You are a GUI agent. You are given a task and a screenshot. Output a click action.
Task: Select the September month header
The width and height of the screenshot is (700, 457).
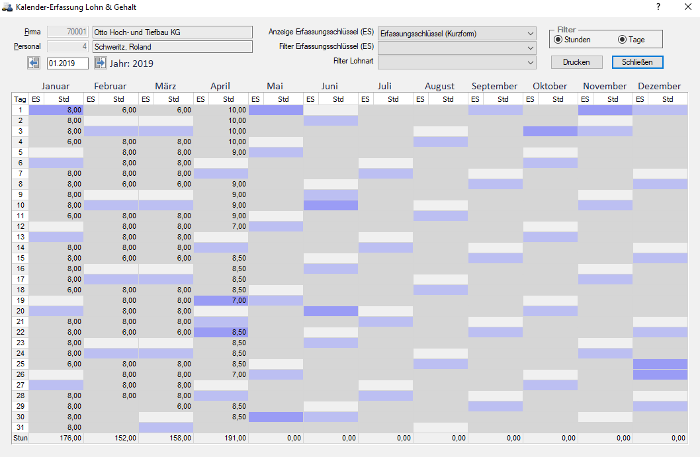(x=495, y=86)
